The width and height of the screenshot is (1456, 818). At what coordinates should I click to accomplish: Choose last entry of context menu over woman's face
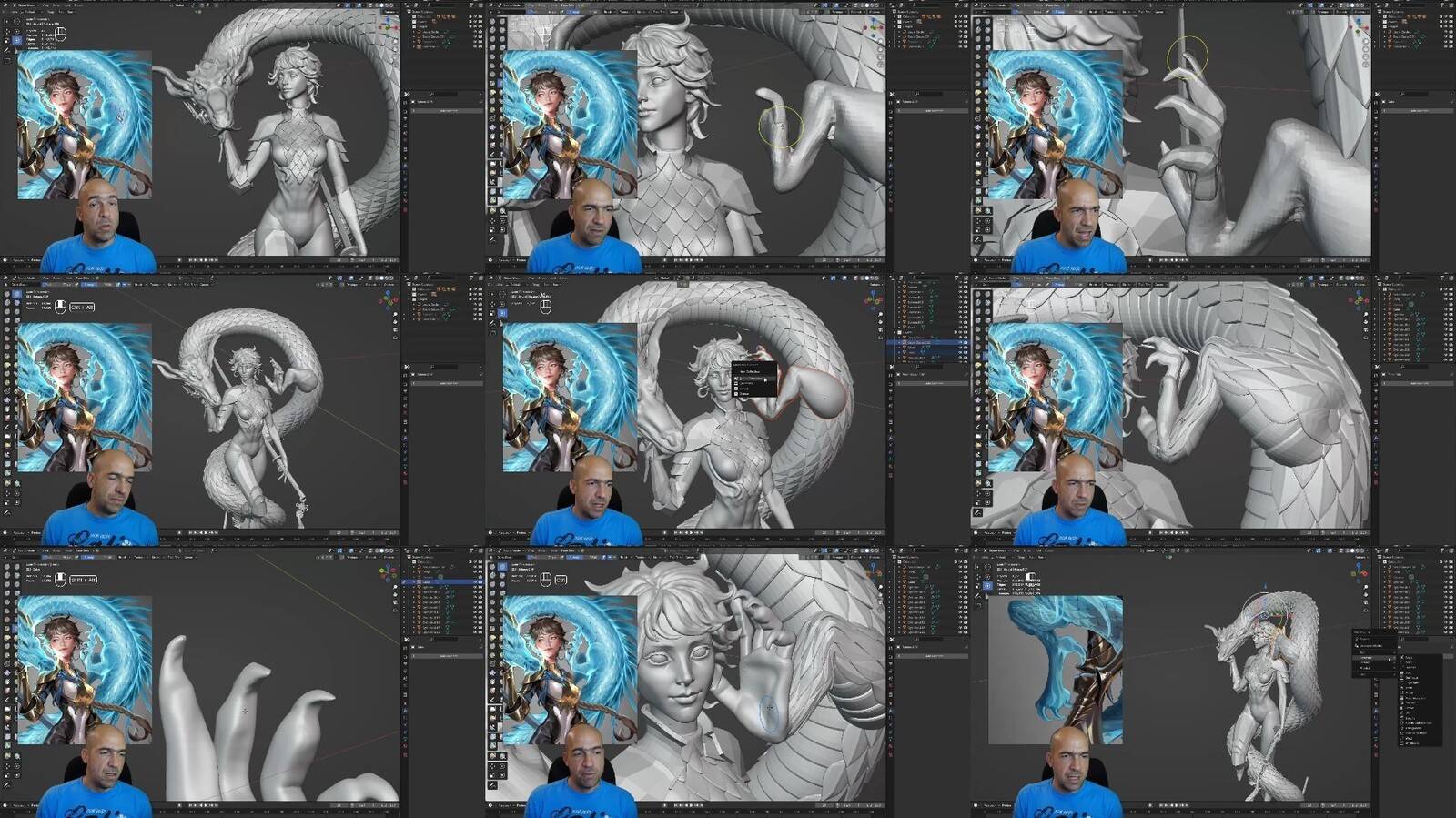click(x=754, y=394)
